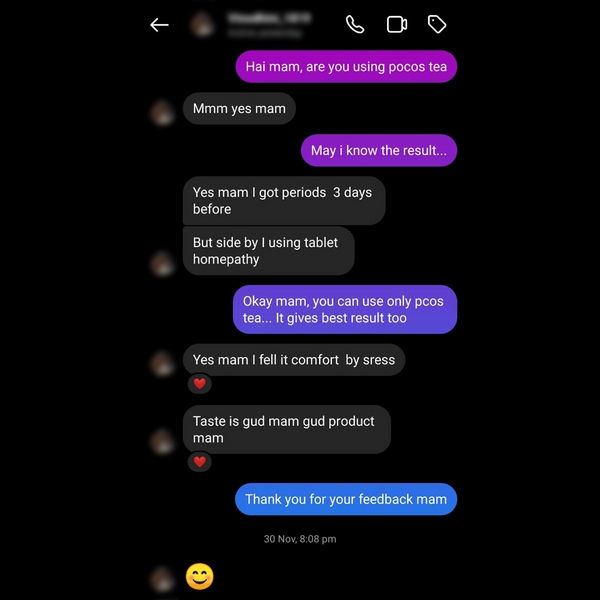Tap sender avatar beside smiling emoji
Viewport: 600px width, 600px height.
pyautogui.click(x=163, y=579)
